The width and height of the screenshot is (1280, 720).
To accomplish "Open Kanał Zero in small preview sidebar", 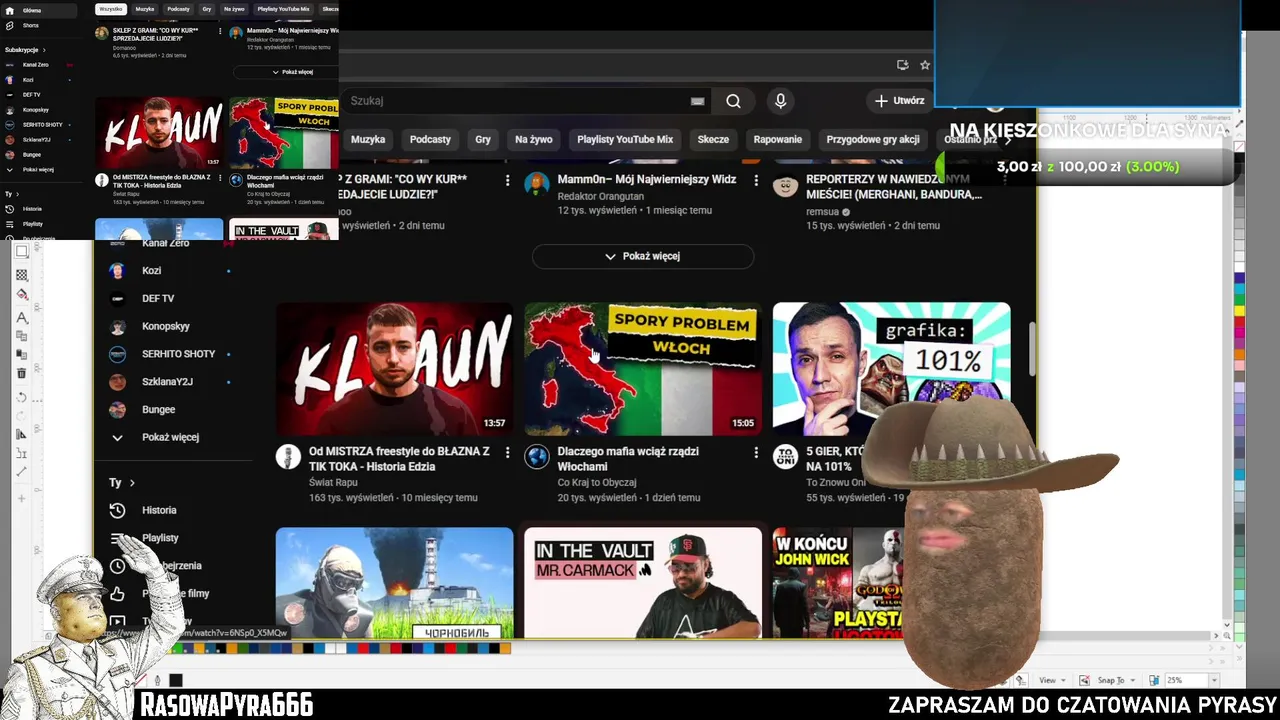I will click(x=36, y=65).
